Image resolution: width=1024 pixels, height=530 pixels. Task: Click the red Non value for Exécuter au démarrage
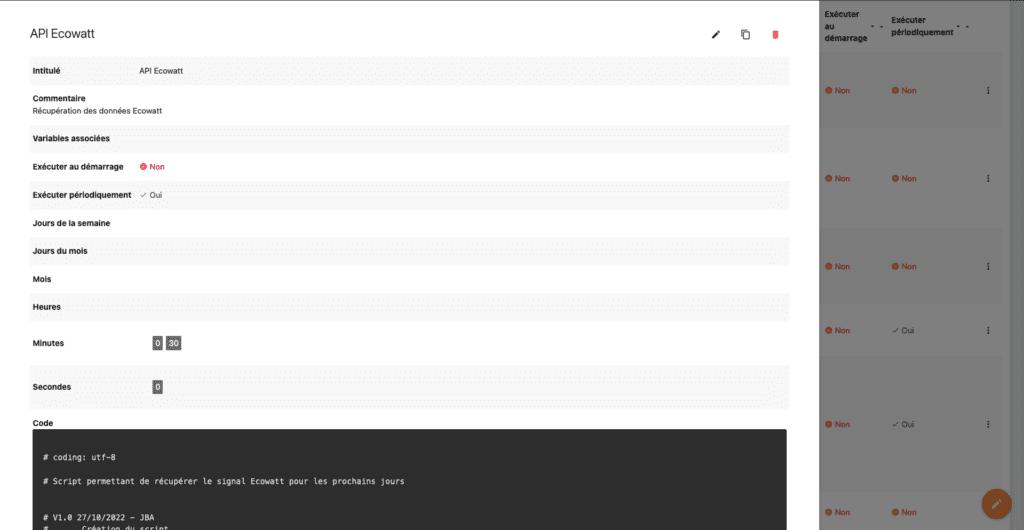point(152,167)
